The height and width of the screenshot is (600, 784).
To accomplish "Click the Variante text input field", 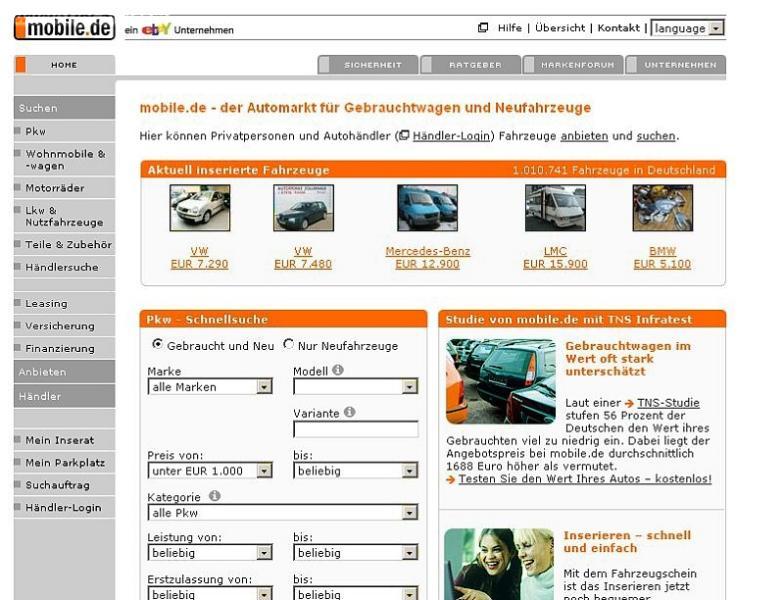I will 355,429.
